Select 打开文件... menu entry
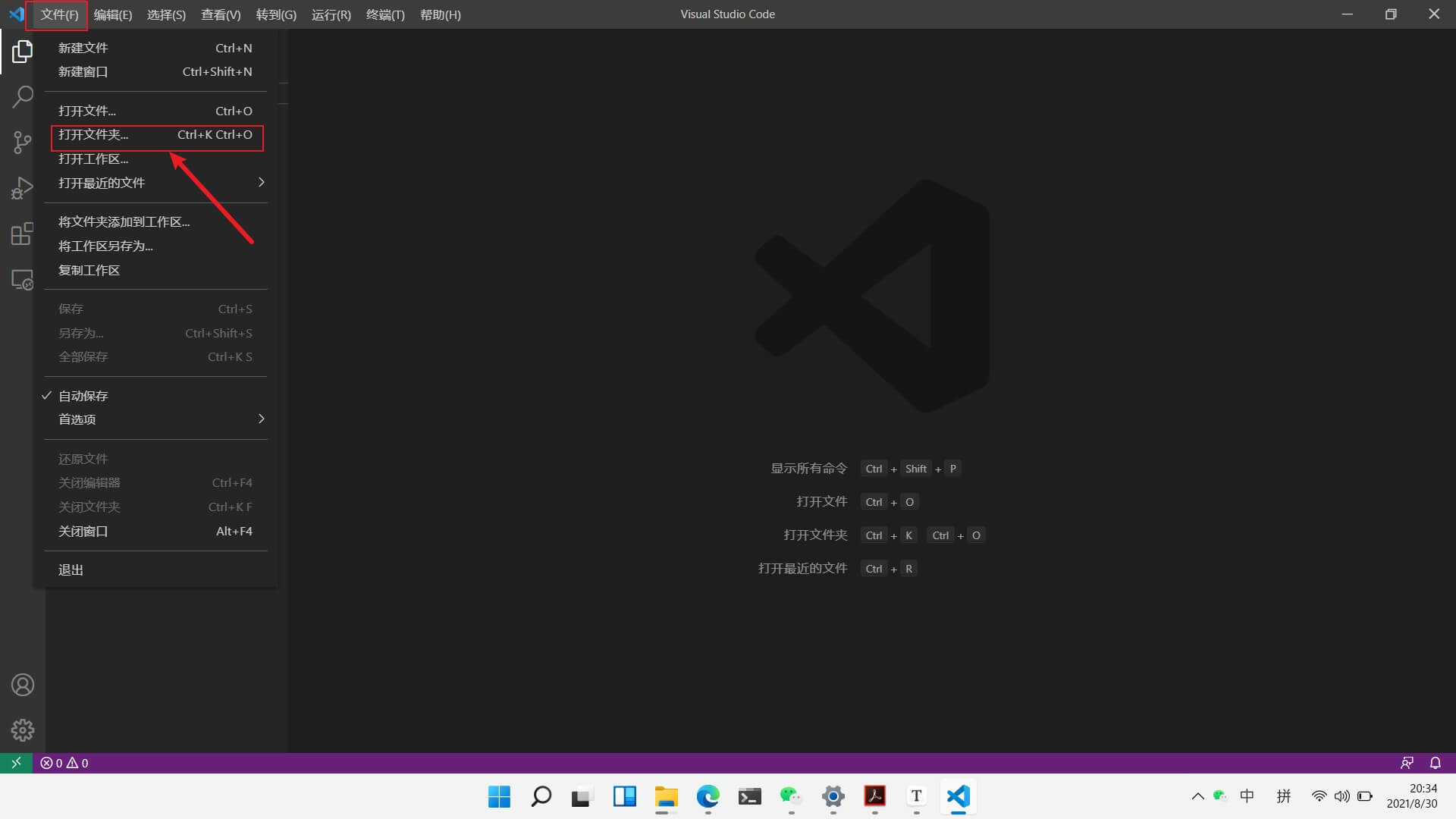The width and height of the screenshot is (1456, 819). (x=155, y=111)
